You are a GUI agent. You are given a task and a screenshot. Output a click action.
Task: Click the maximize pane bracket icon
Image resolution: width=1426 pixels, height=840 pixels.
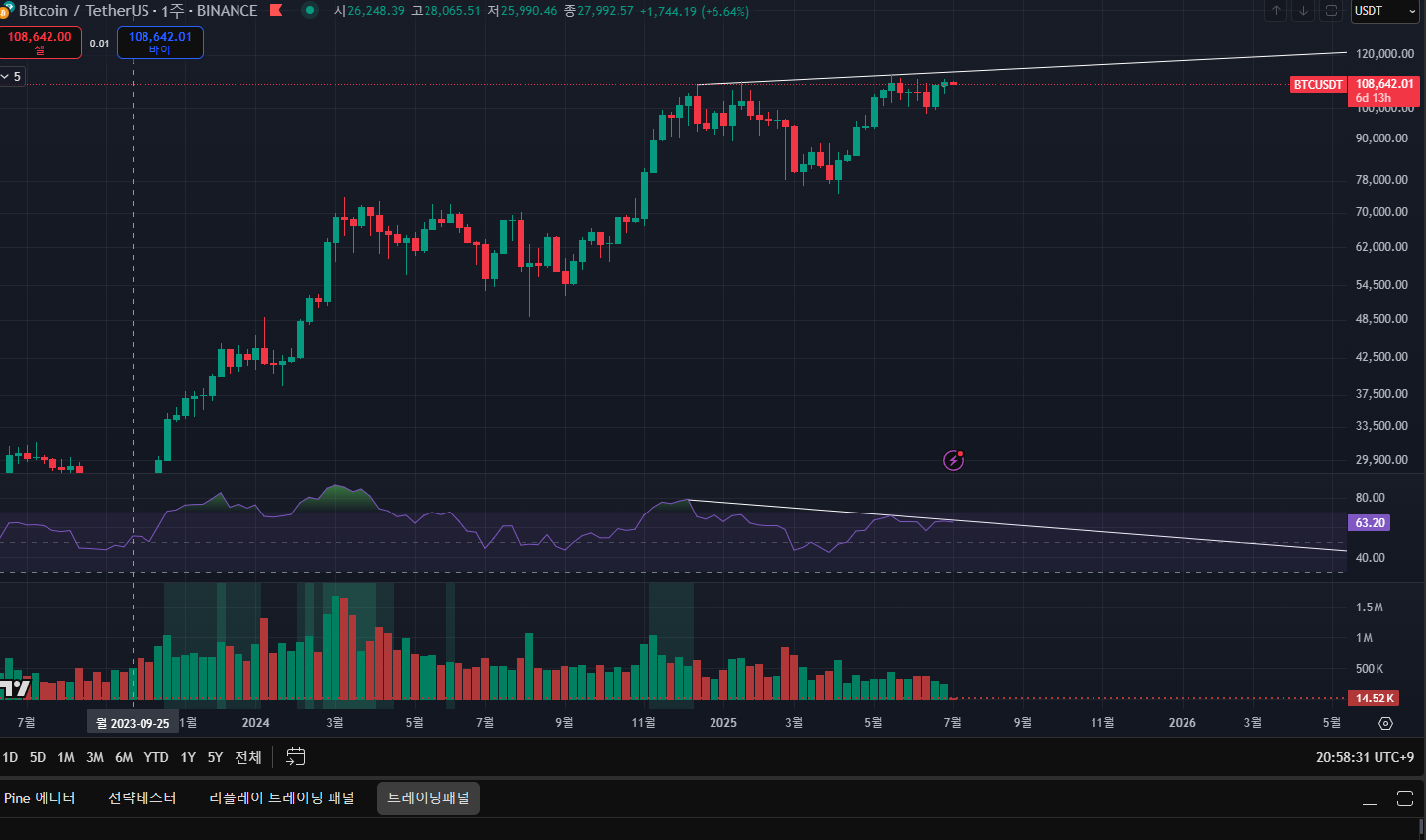tap(1332, 11)
